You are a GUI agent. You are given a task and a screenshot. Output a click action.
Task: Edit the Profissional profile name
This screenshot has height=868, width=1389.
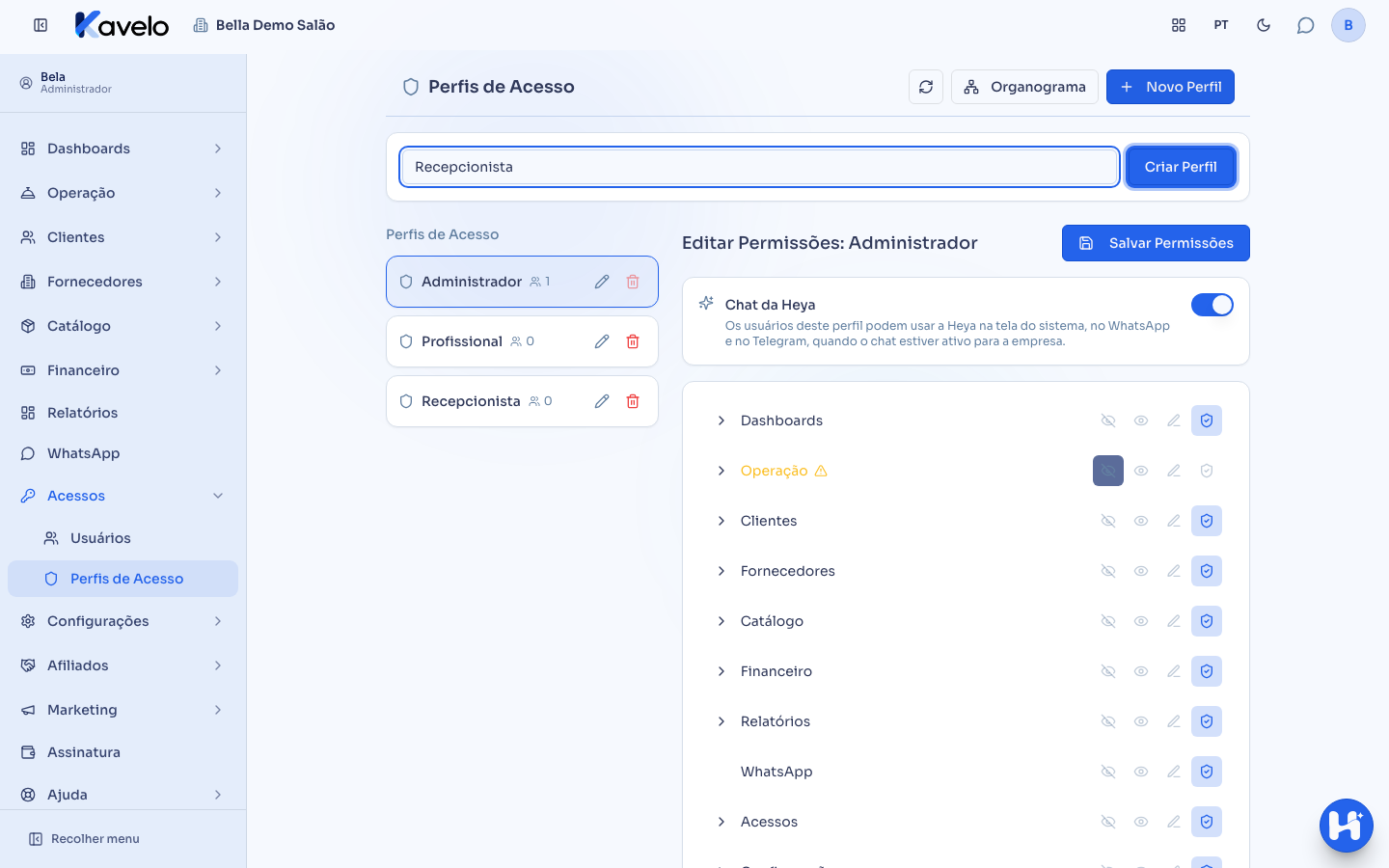click(x=602, y=341)
